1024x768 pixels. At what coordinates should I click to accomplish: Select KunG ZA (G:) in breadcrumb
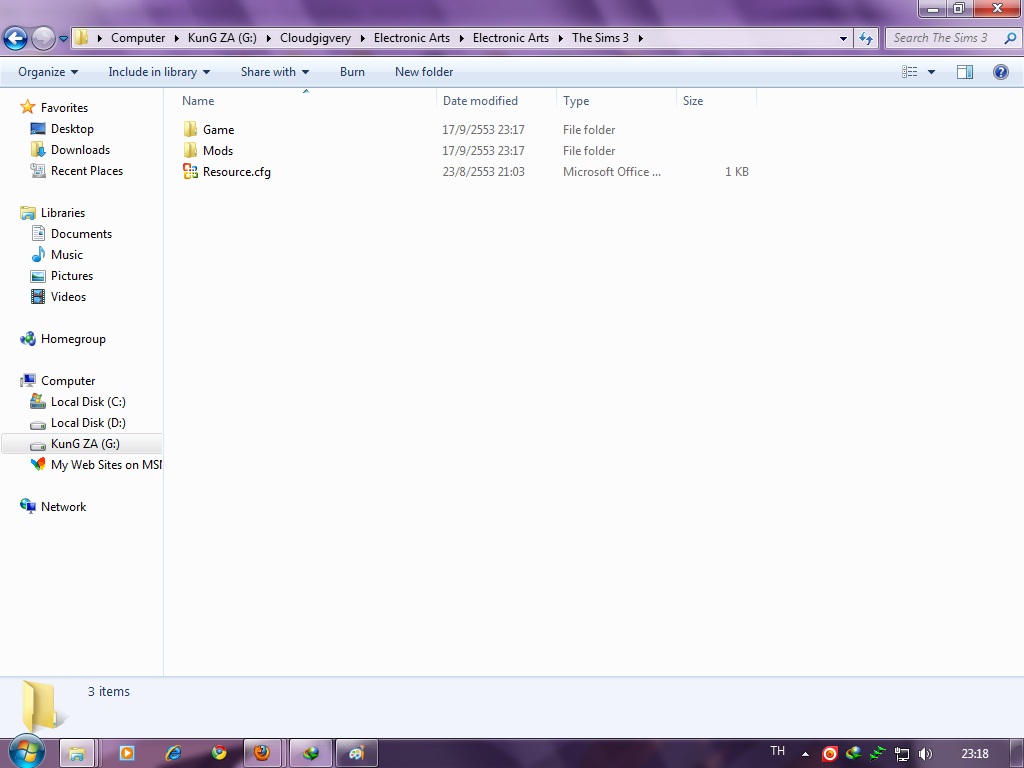(222, 38)
